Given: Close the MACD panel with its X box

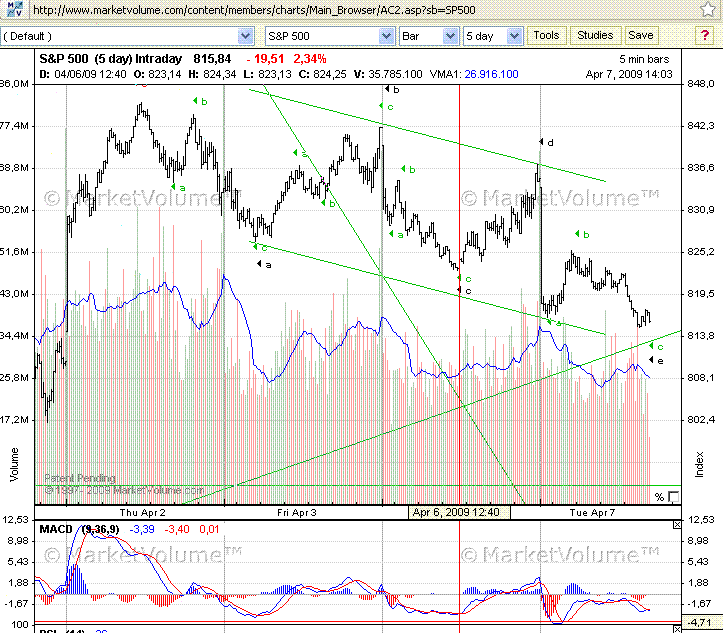Looking at the screenshot, I should click(x=677, y=525).
